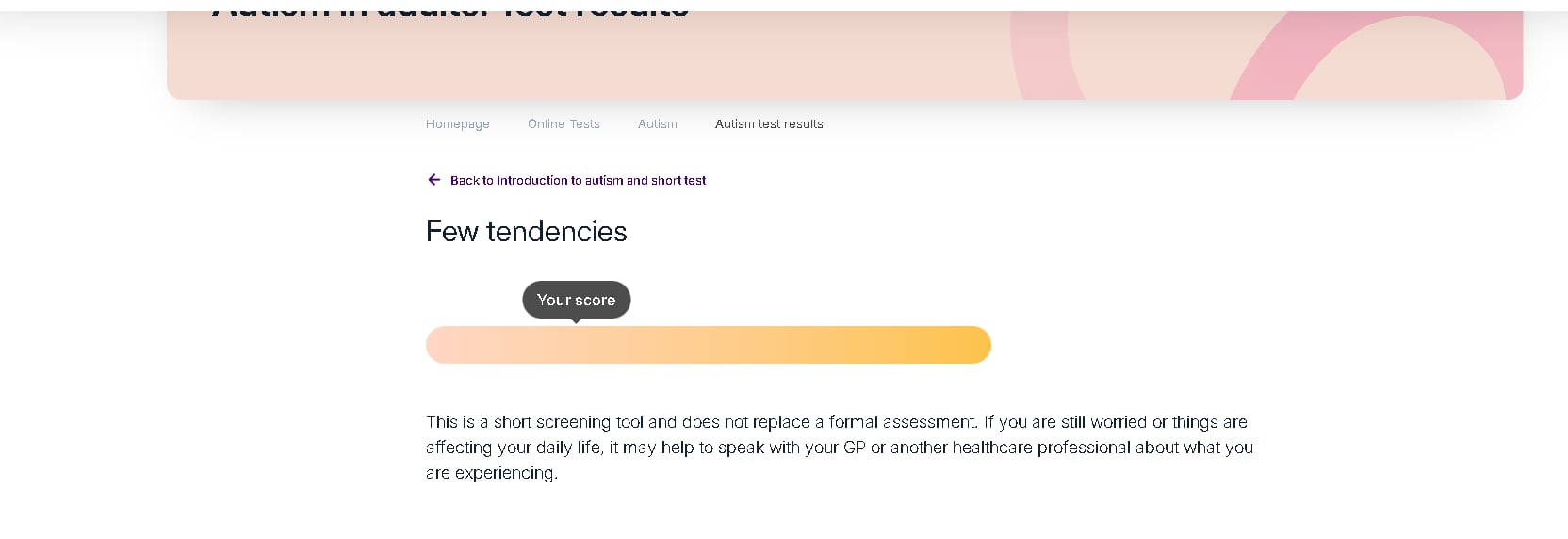Click the Your score tooltip badge
The height and width of the screenshot is (539, 1568).
576,300
